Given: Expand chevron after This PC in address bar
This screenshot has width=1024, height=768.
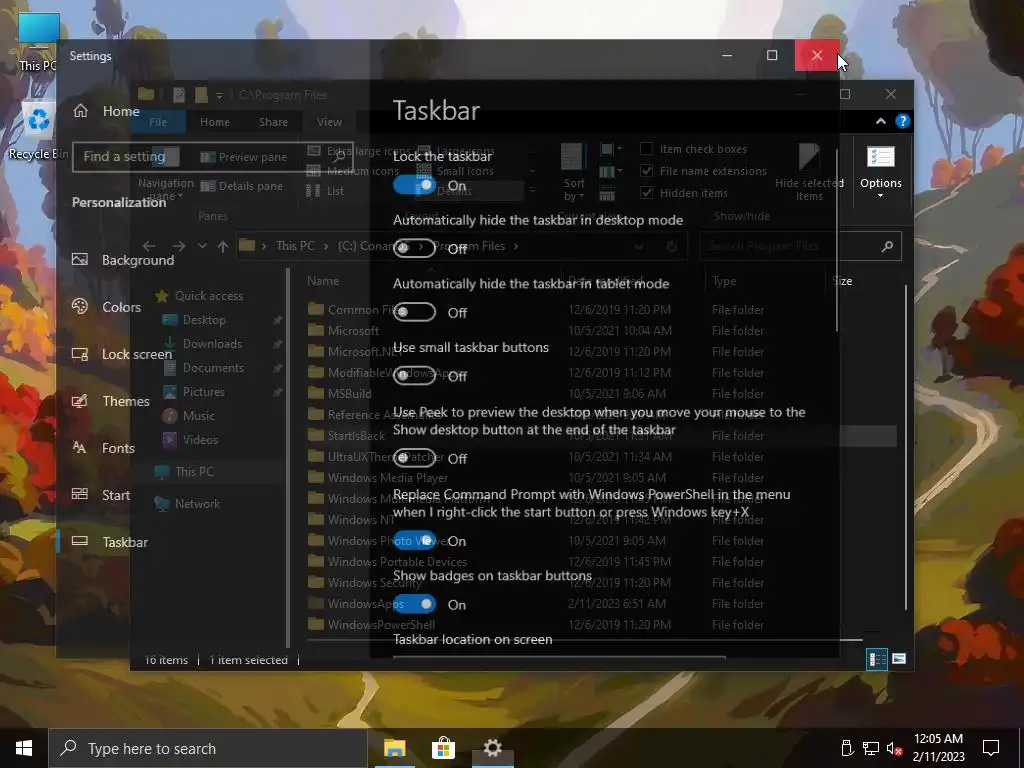Looking at the screenshot, I should coord(327,246).
